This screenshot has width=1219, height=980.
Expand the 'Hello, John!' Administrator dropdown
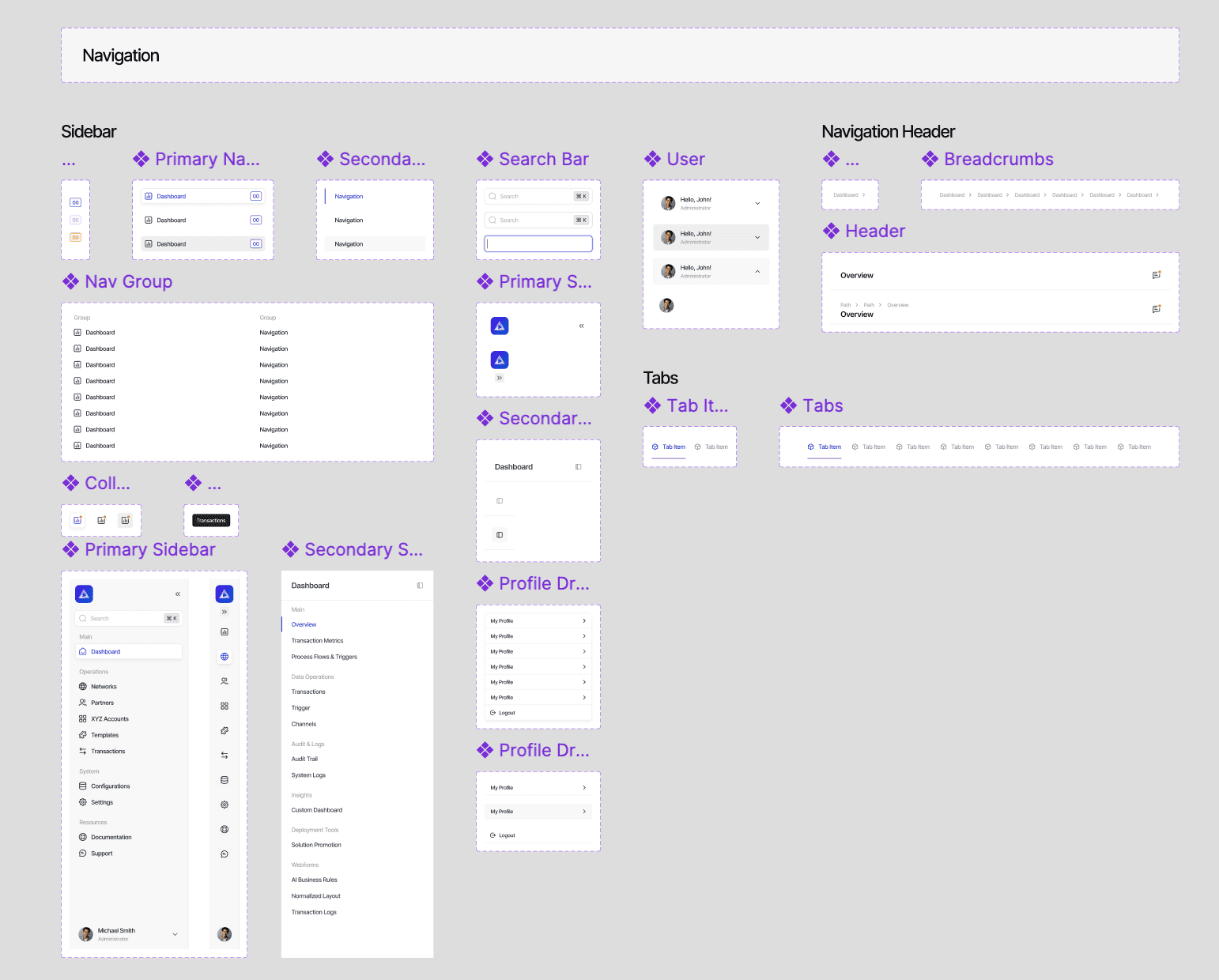[x=757, y=203]
